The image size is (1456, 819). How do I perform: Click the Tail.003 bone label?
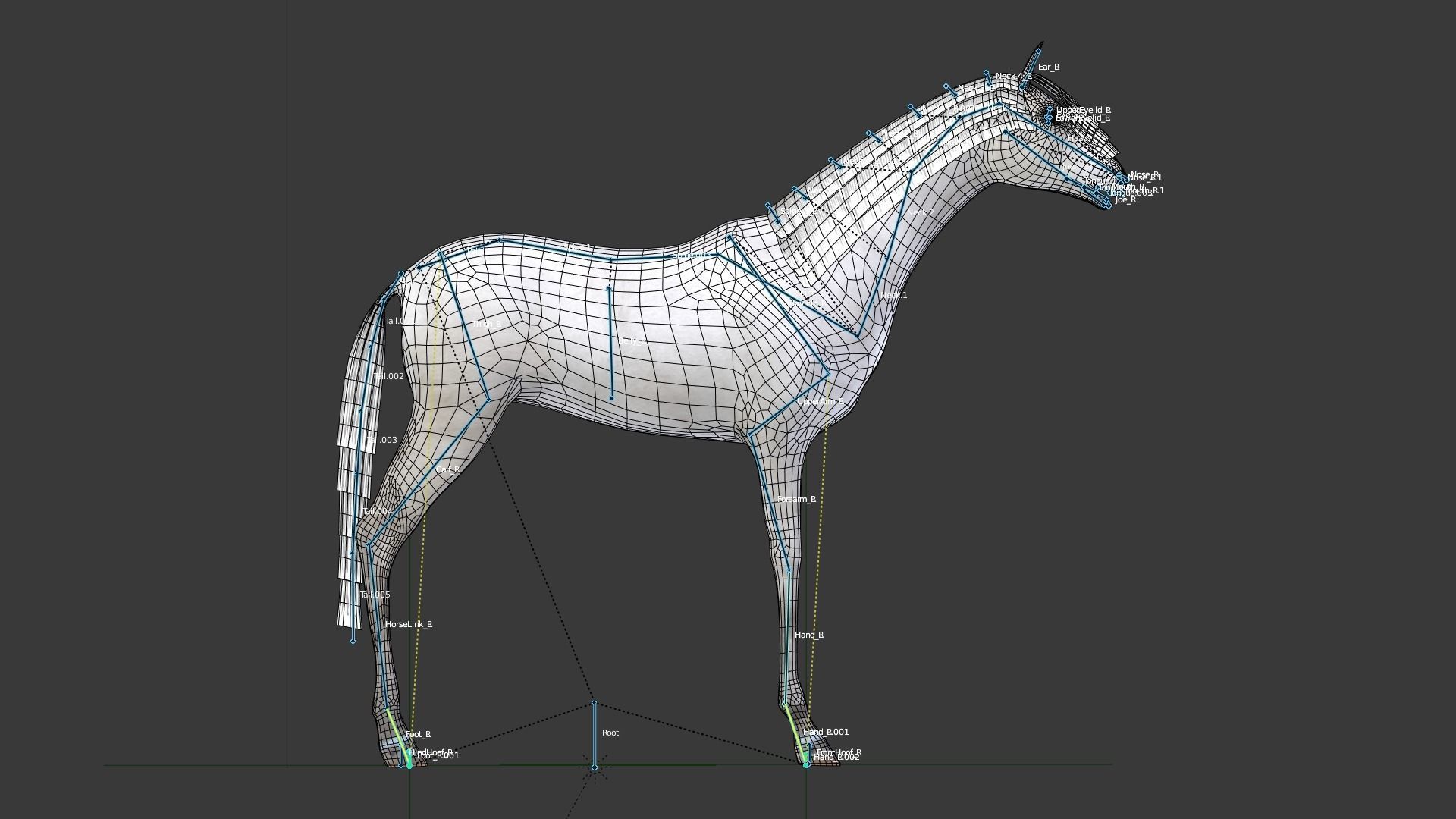[381, 440]
